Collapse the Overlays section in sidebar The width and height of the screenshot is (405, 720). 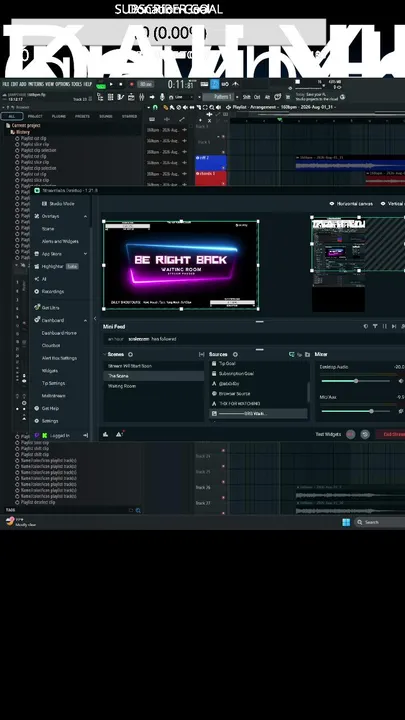85,216
